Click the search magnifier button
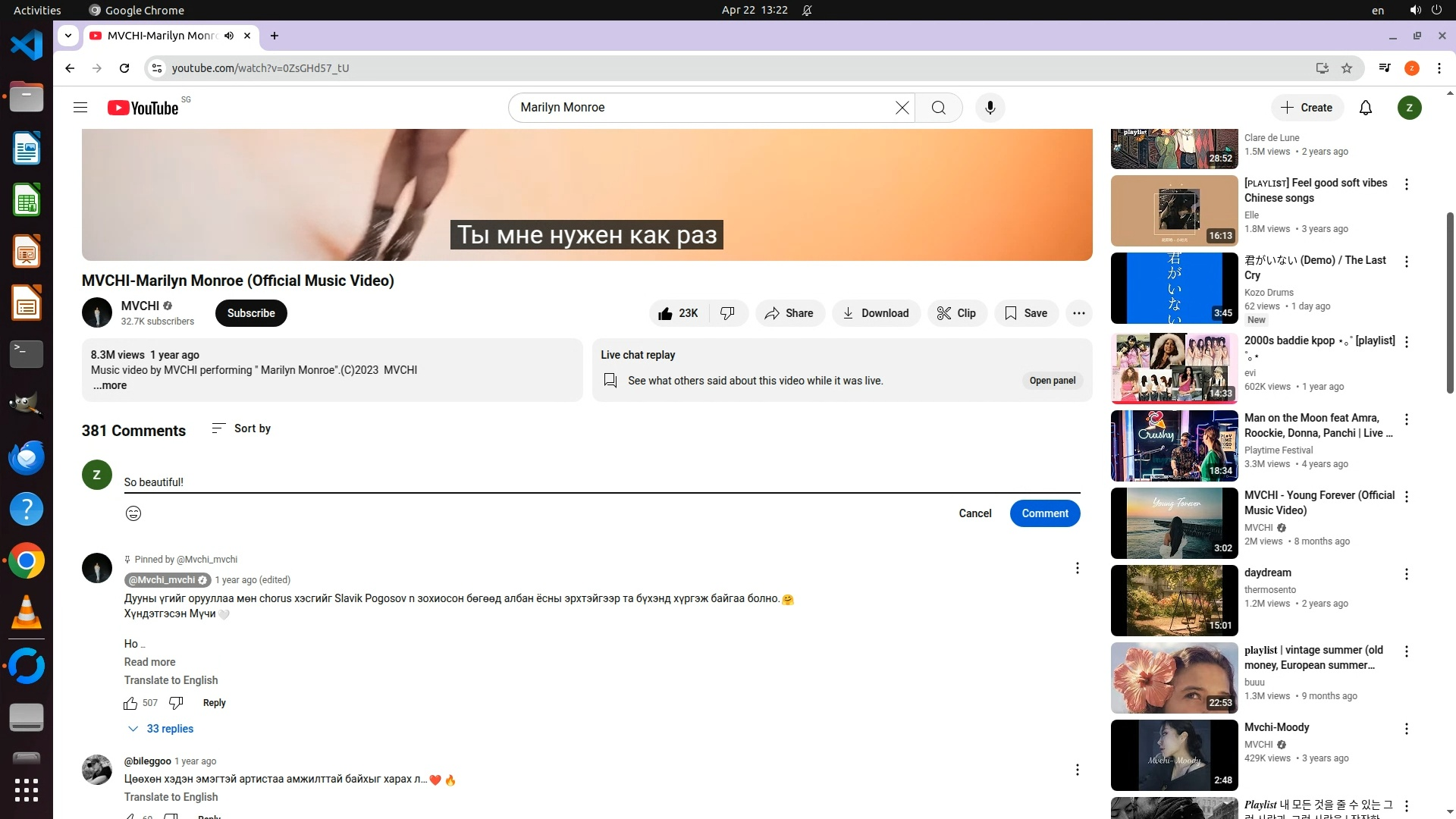The height and width of the screenshot is (819, 1456). click(938, 108)
